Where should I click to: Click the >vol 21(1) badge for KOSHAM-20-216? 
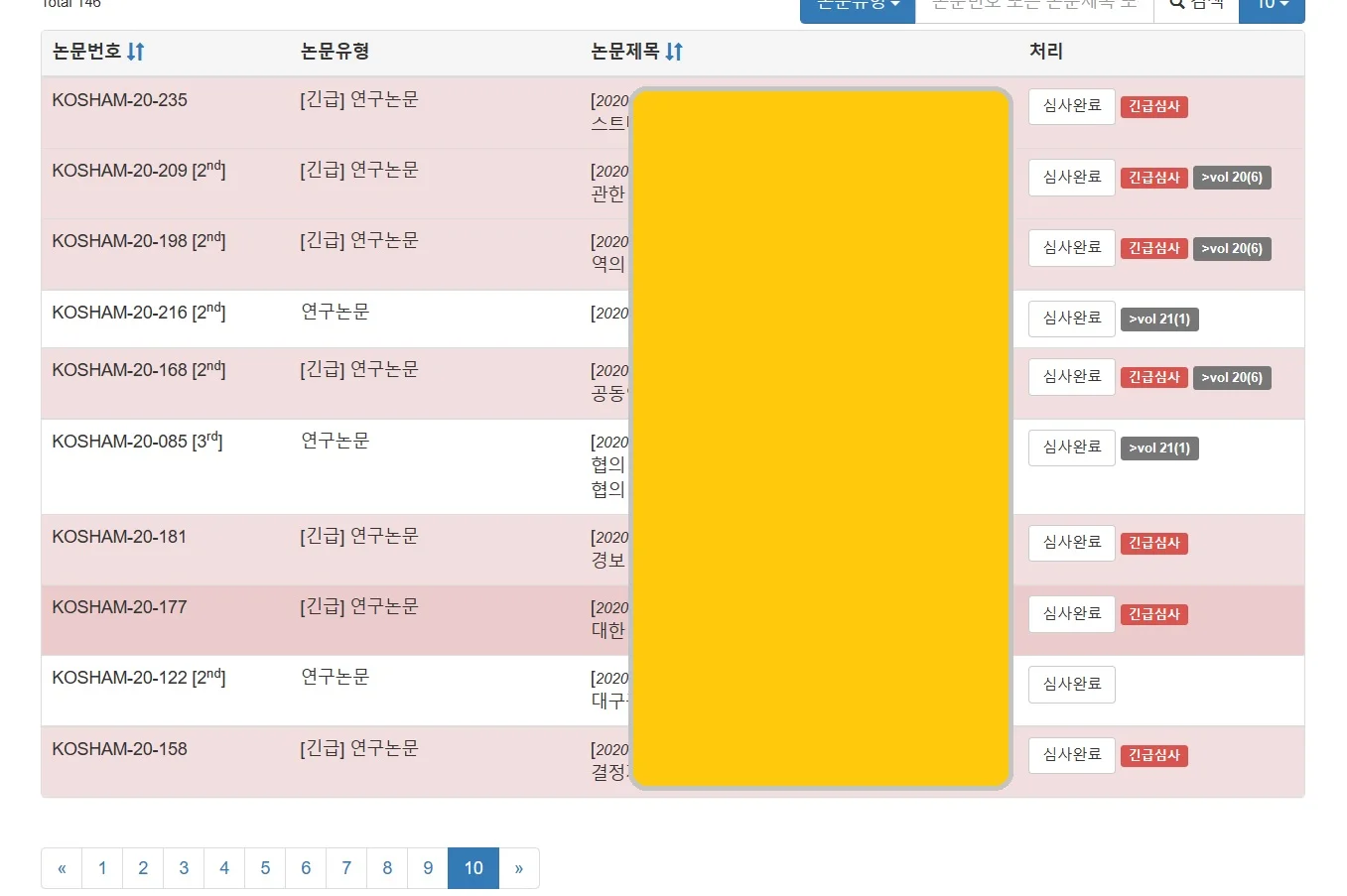(1159, 319)
